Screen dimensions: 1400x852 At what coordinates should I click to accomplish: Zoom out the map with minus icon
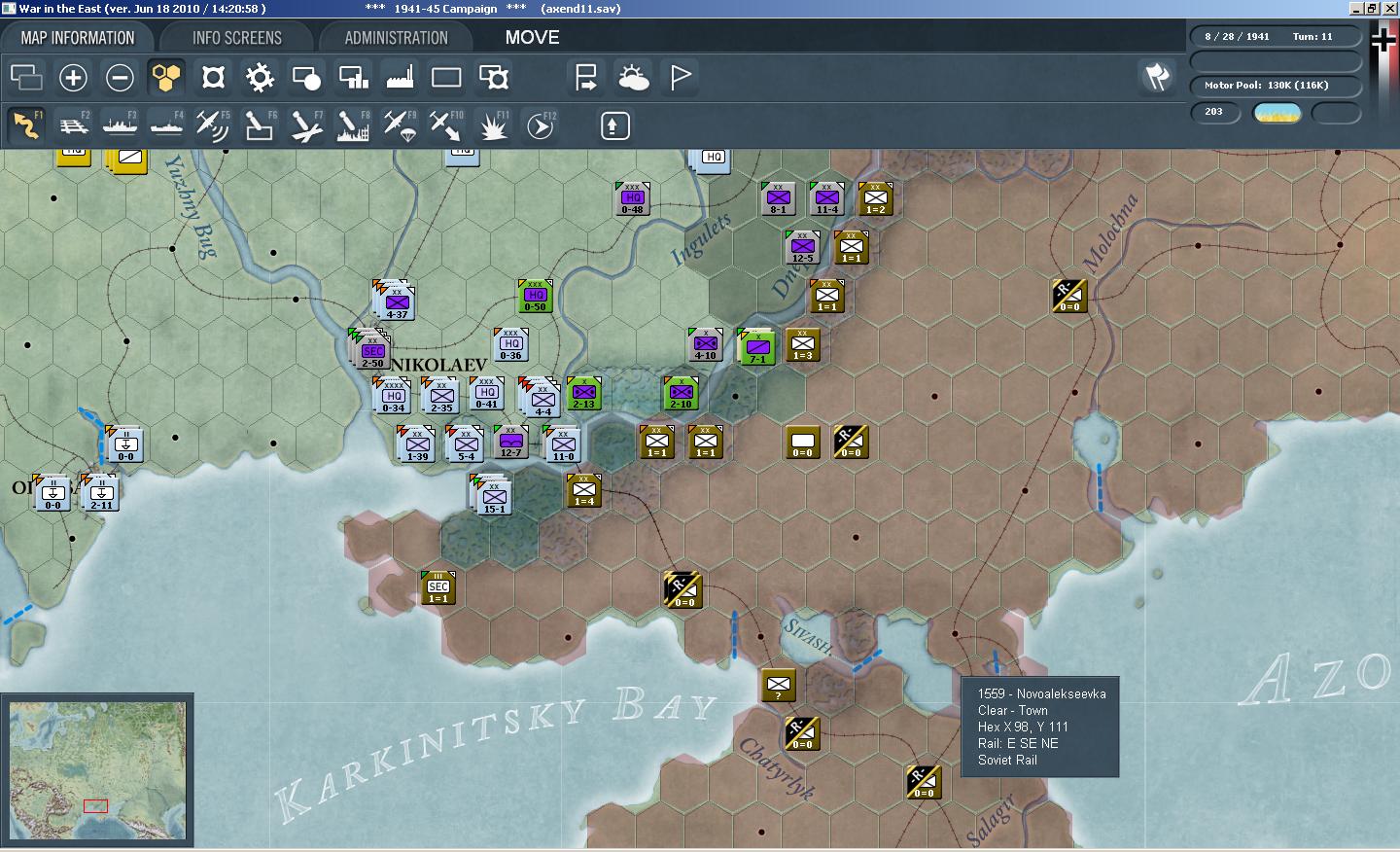120,77
